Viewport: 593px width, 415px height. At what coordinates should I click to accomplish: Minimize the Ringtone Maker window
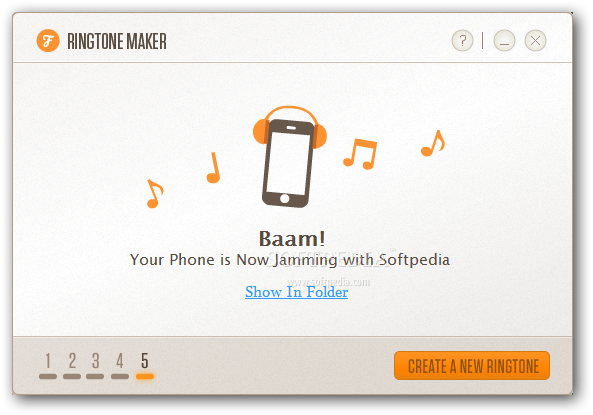[504, 40]
